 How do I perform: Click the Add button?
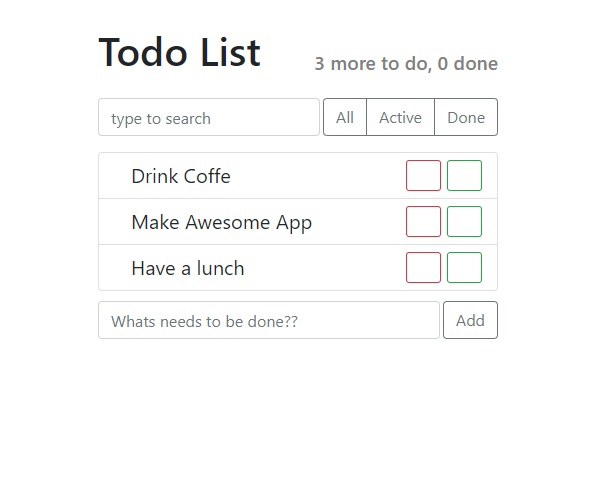click(x=470, y=320)
